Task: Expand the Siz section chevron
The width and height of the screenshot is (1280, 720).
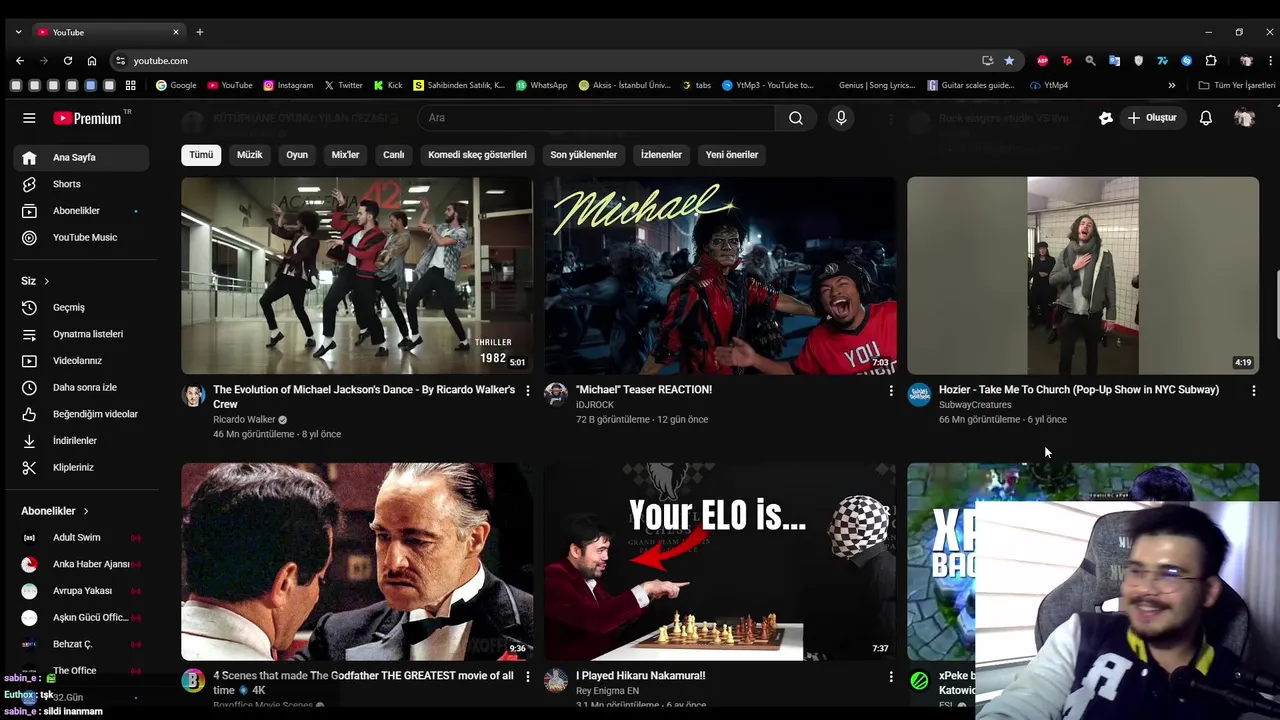Action: tap(46, 281)
